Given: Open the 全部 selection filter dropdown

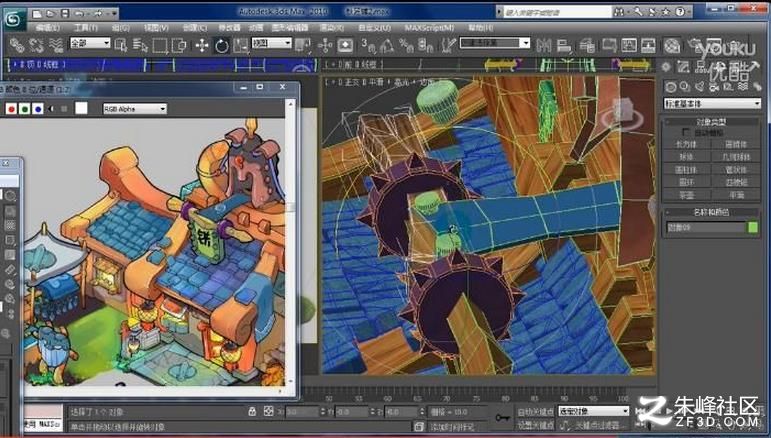Looking at the screenshot, I should coord(90,43).
